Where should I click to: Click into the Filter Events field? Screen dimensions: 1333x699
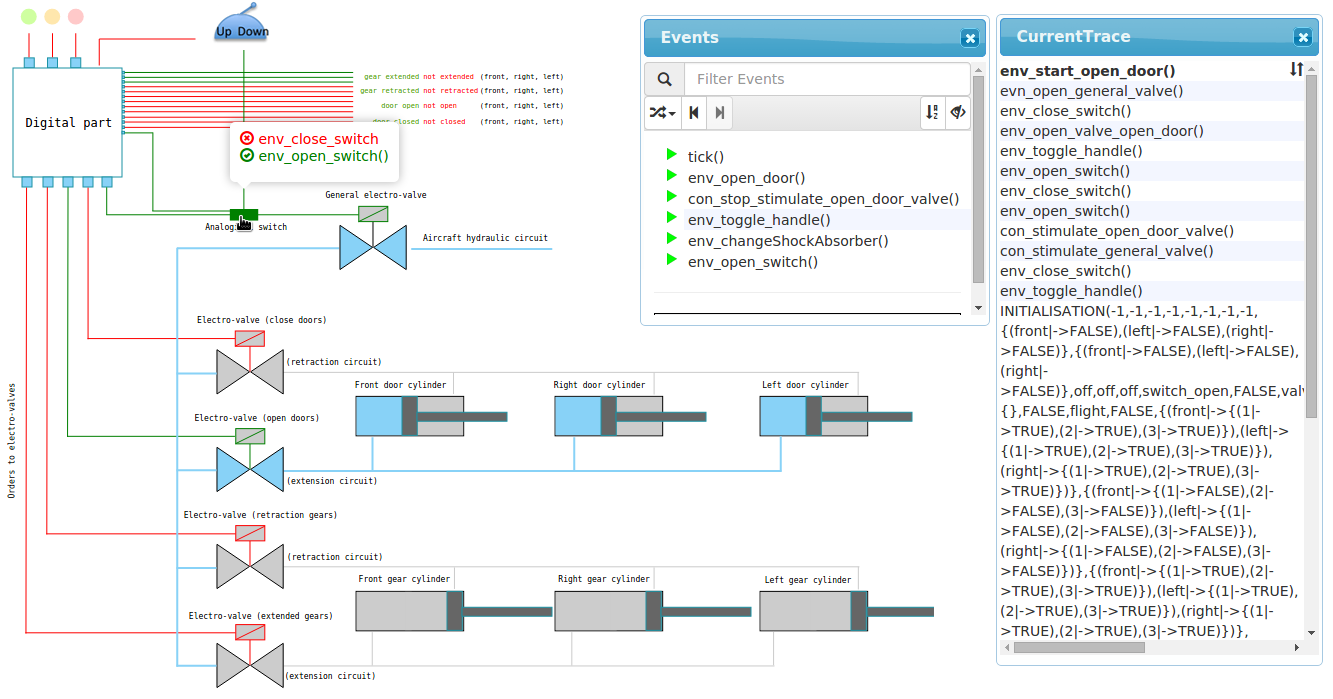click(826, 79)
